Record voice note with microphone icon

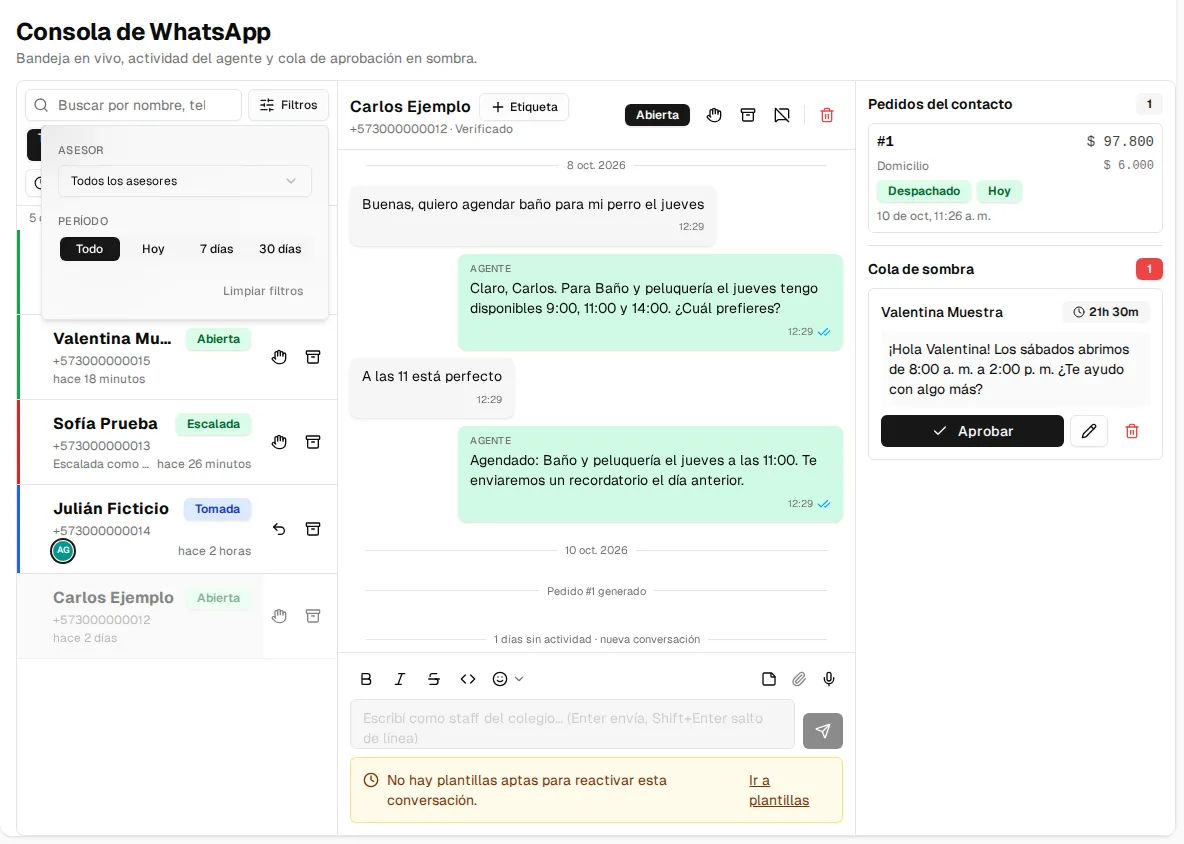(829, 679)
